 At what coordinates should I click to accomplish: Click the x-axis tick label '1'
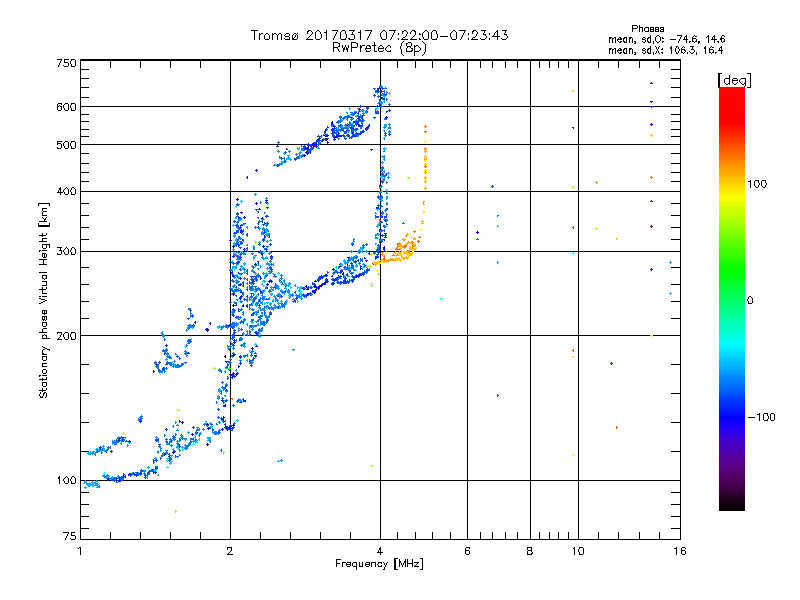[x=80, y=551]
